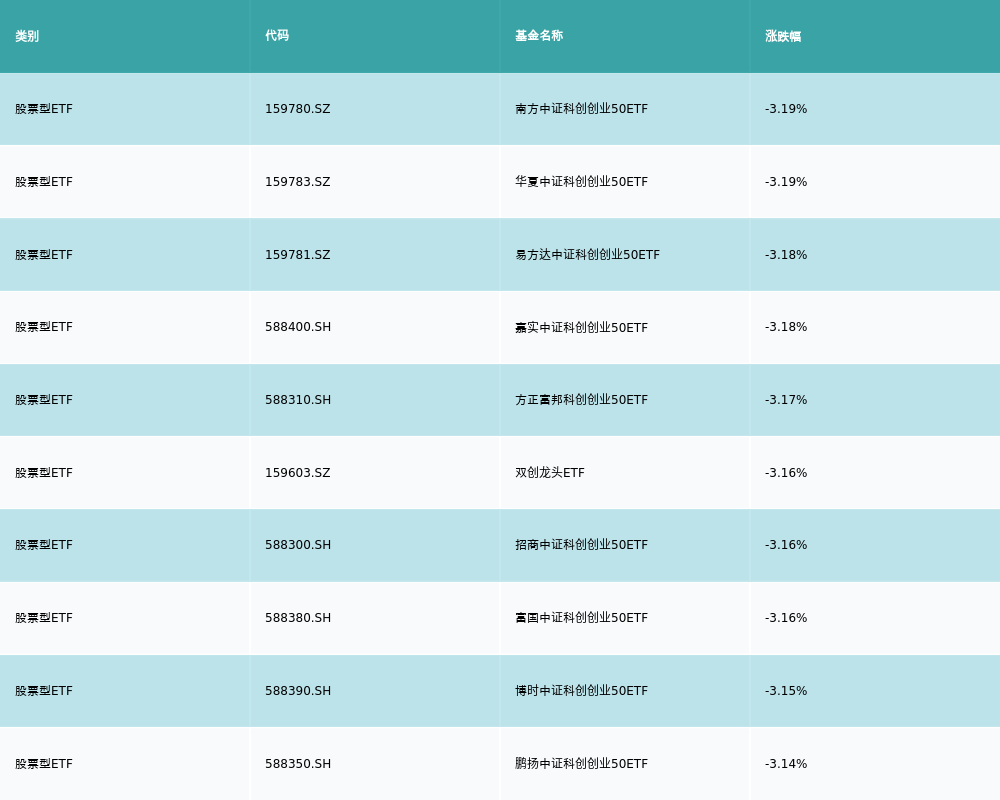Click 股票型ETF in the 588310.SH row
1000x800 pixels.
(44, 400)
